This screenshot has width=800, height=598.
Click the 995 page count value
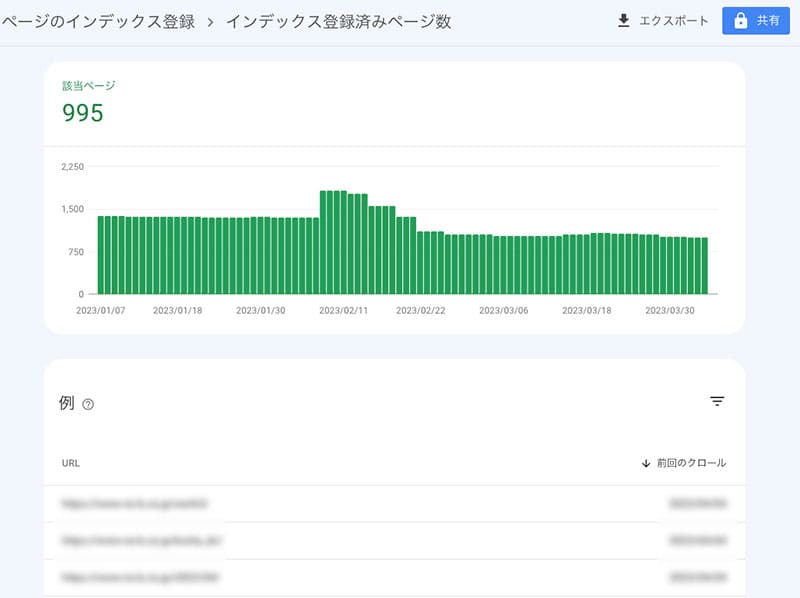[83, 113]
